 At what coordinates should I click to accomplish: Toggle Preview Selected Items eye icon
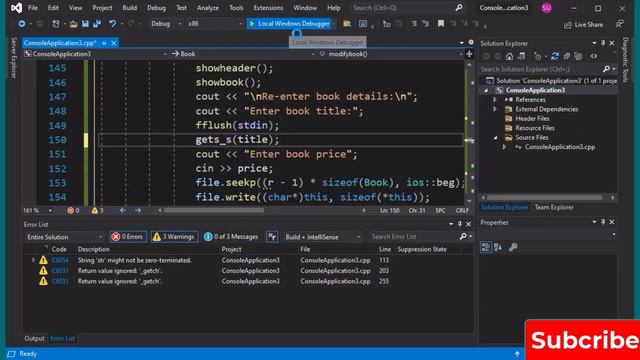click(x=594, y=56)
